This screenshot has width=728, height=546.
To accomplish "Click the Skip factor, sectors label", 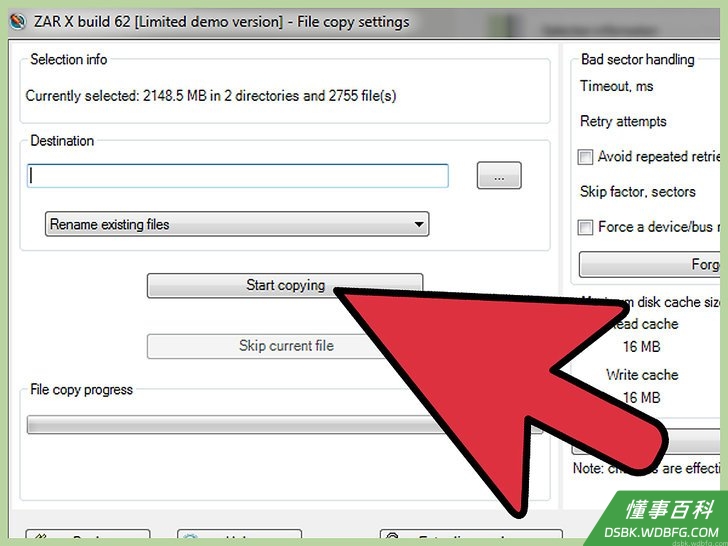I will [637, 192].
